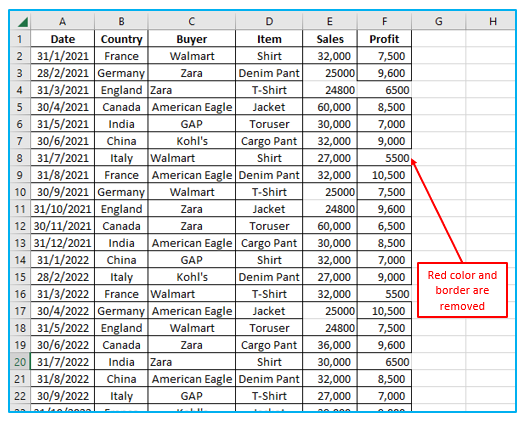Select date cell 30/11/2021
Image resolution: width=525 pixels, height=422 pixels.
63,226
